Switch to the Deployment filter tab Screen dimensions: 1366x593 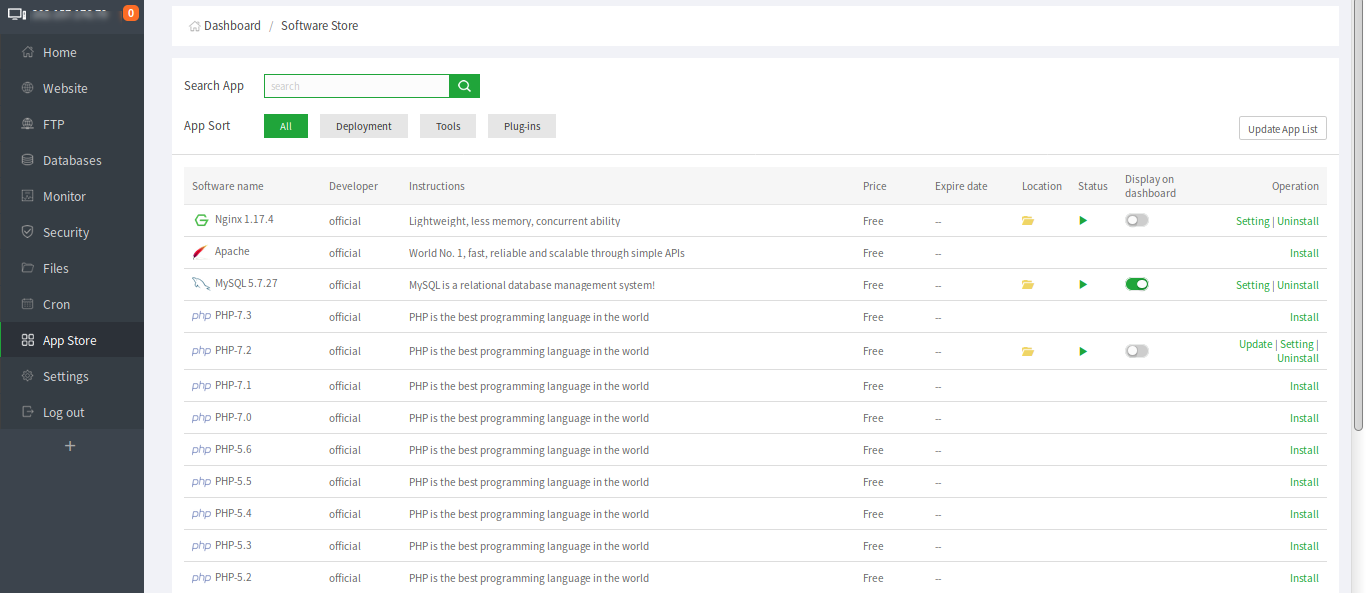363,126
